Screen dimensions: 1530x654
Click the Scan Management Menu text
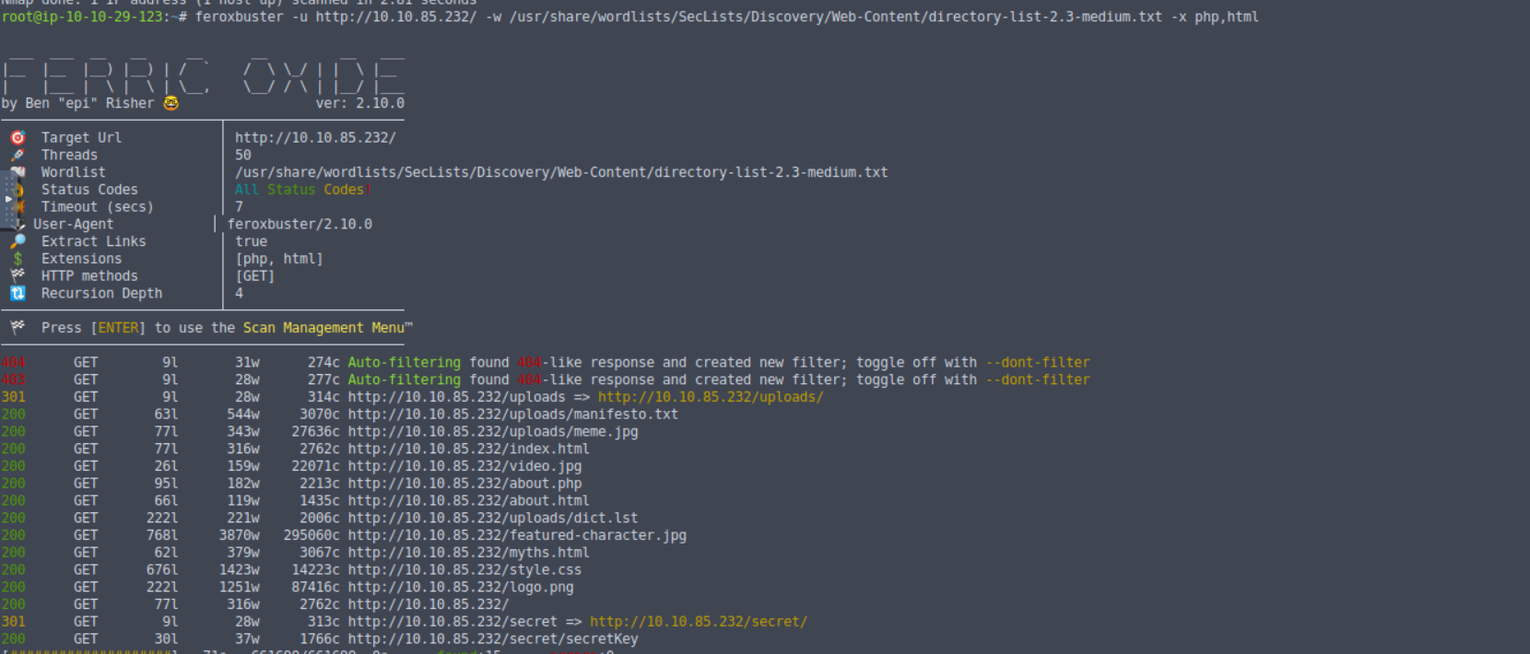pyautogui.click(x=324, y=328)
